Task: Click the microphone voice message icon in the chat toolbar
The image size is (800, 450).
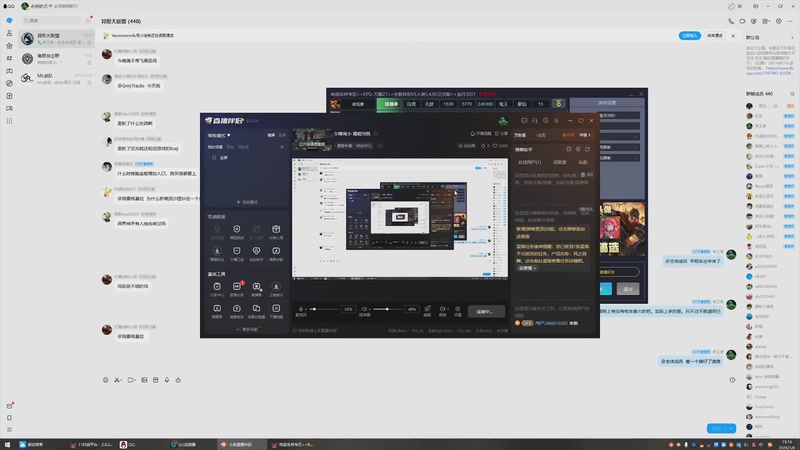Action: [167, 380]
